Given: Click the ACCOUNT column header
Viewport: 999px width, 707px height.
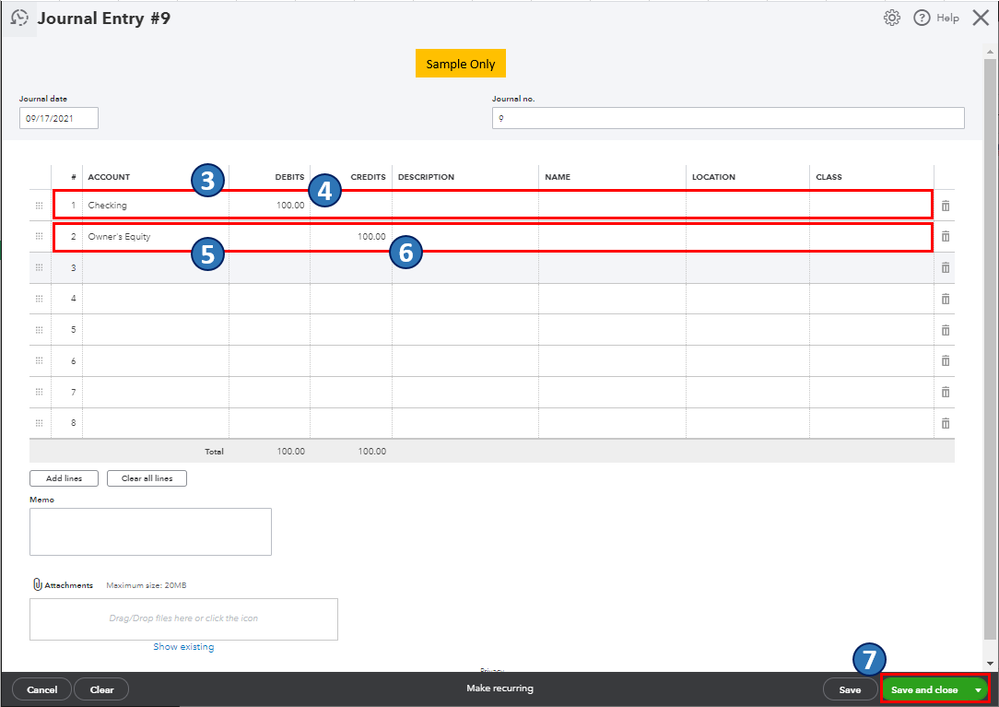Looking at the screenshot, I should (109, 177).
